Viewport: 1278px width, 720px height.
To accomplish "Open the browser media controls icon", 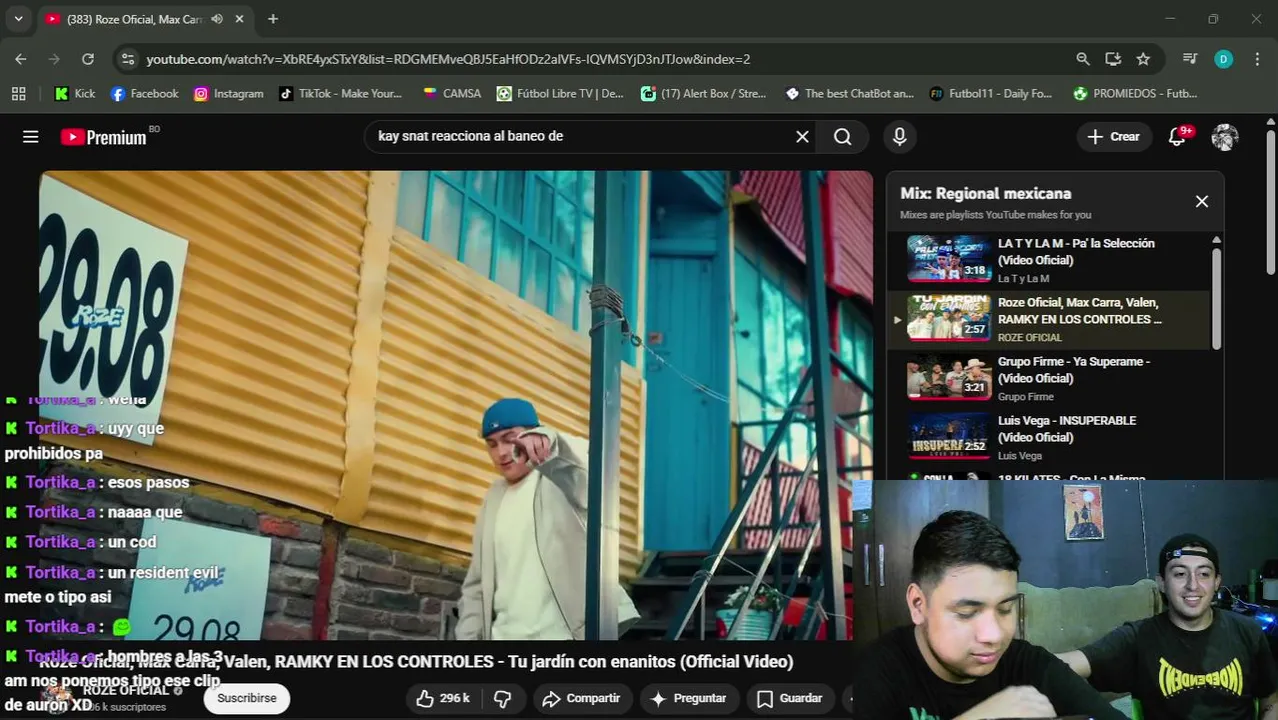I will point(1189,59).
